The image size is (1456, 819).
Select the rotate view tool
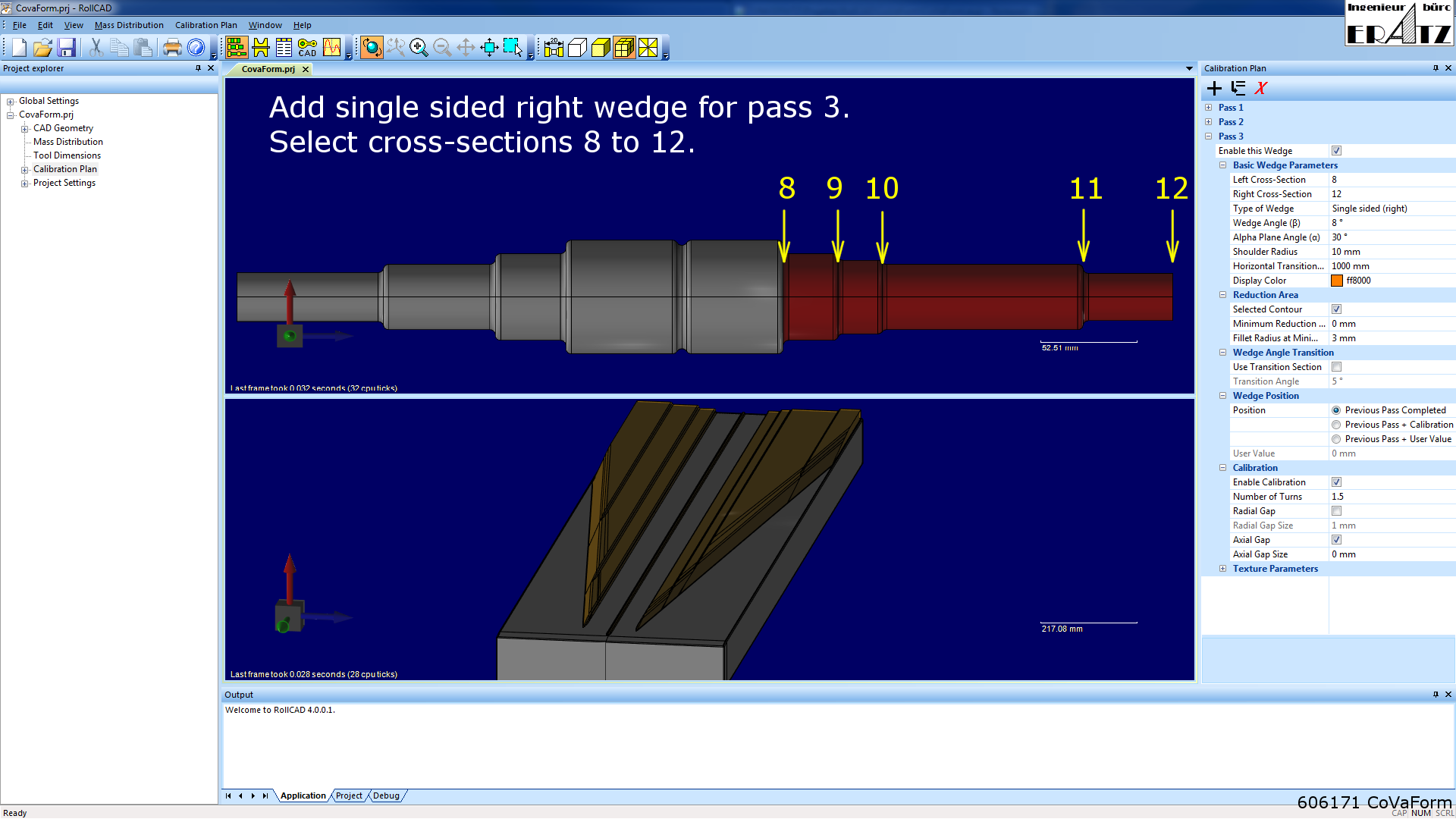coord(372,48)
